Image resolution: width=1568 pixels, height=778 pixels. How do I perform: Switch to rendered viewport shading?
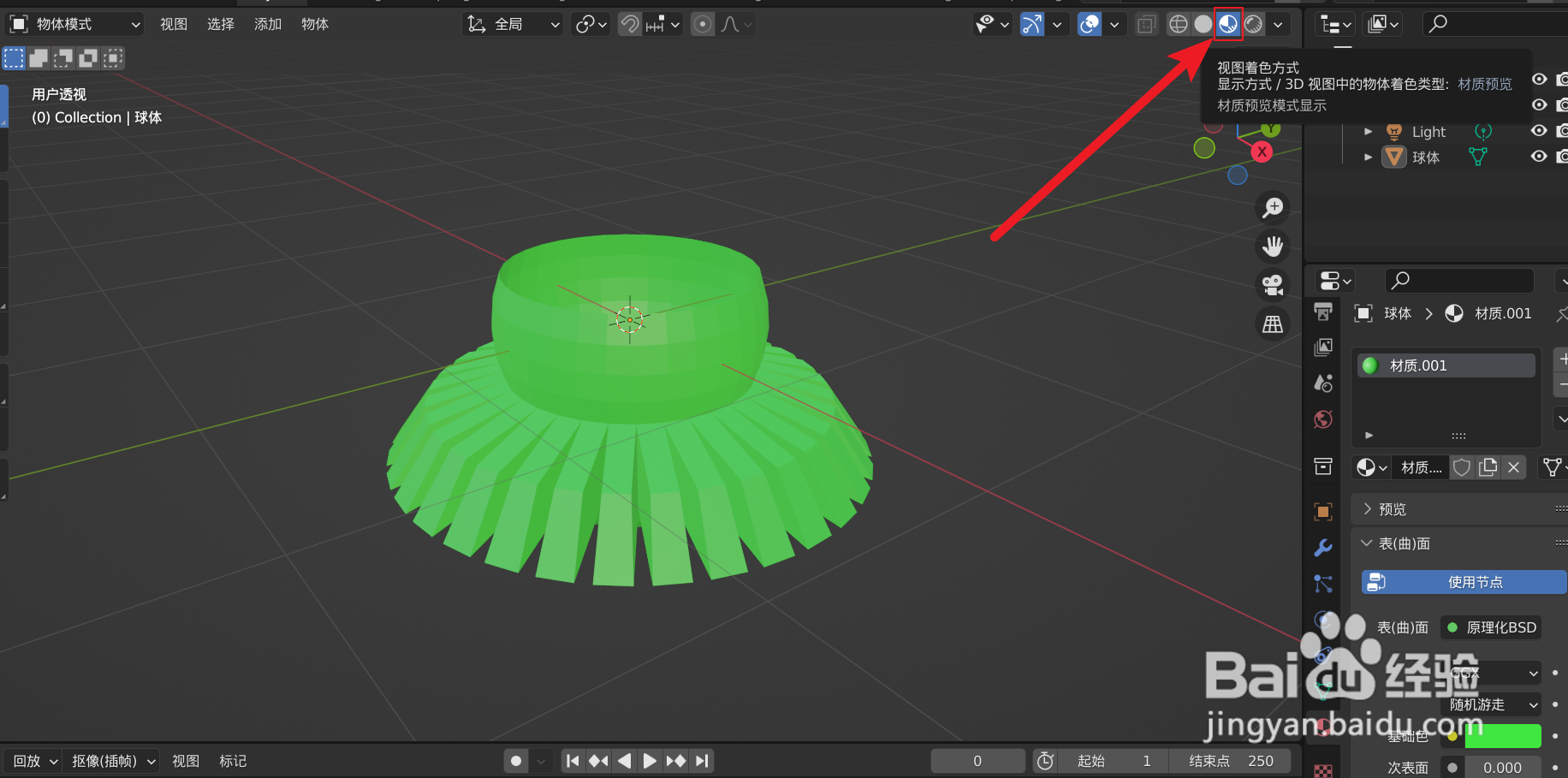(1254, 24)
